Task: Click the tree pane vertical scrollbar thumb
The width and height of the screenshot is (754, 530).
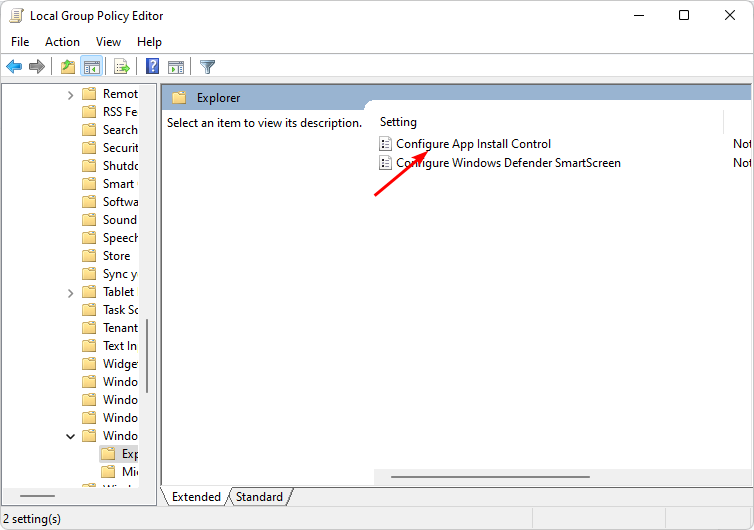Action: 147,356
